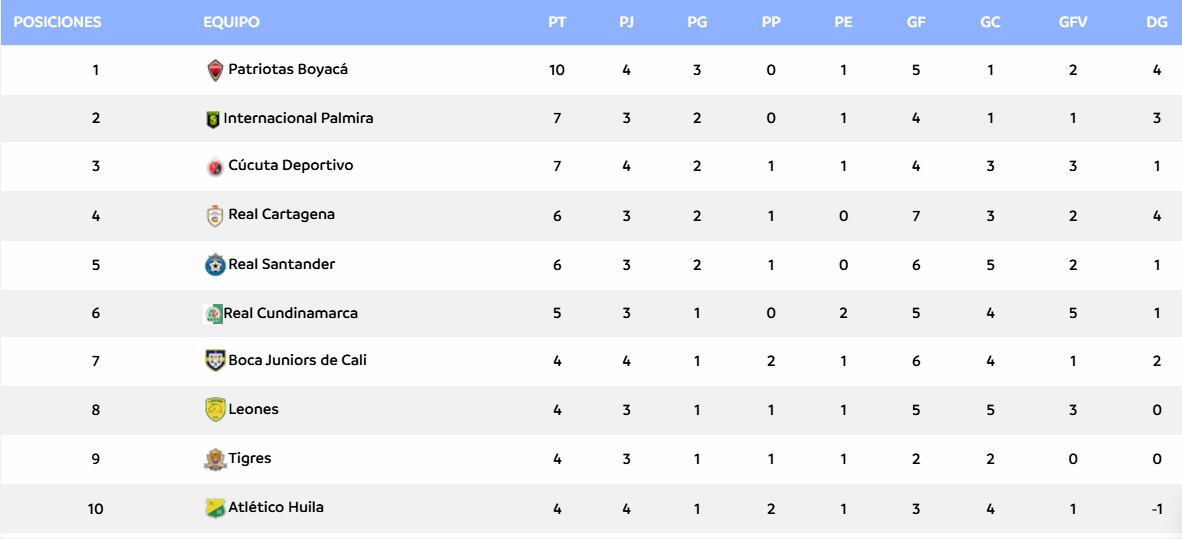The height and width of the screenshot is (539, 1182).
Task: Click the Leones team crest
Action: [x=213, y=411]
